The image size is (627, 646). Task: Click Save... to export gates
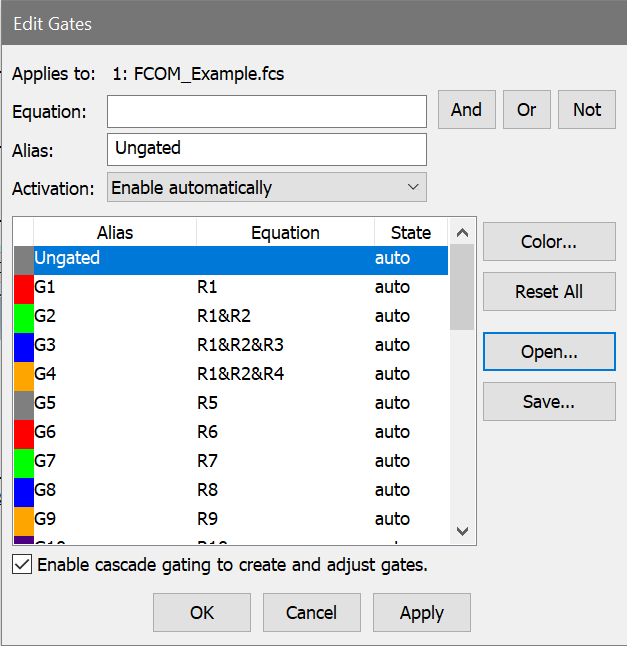click(x=548, y=402)
